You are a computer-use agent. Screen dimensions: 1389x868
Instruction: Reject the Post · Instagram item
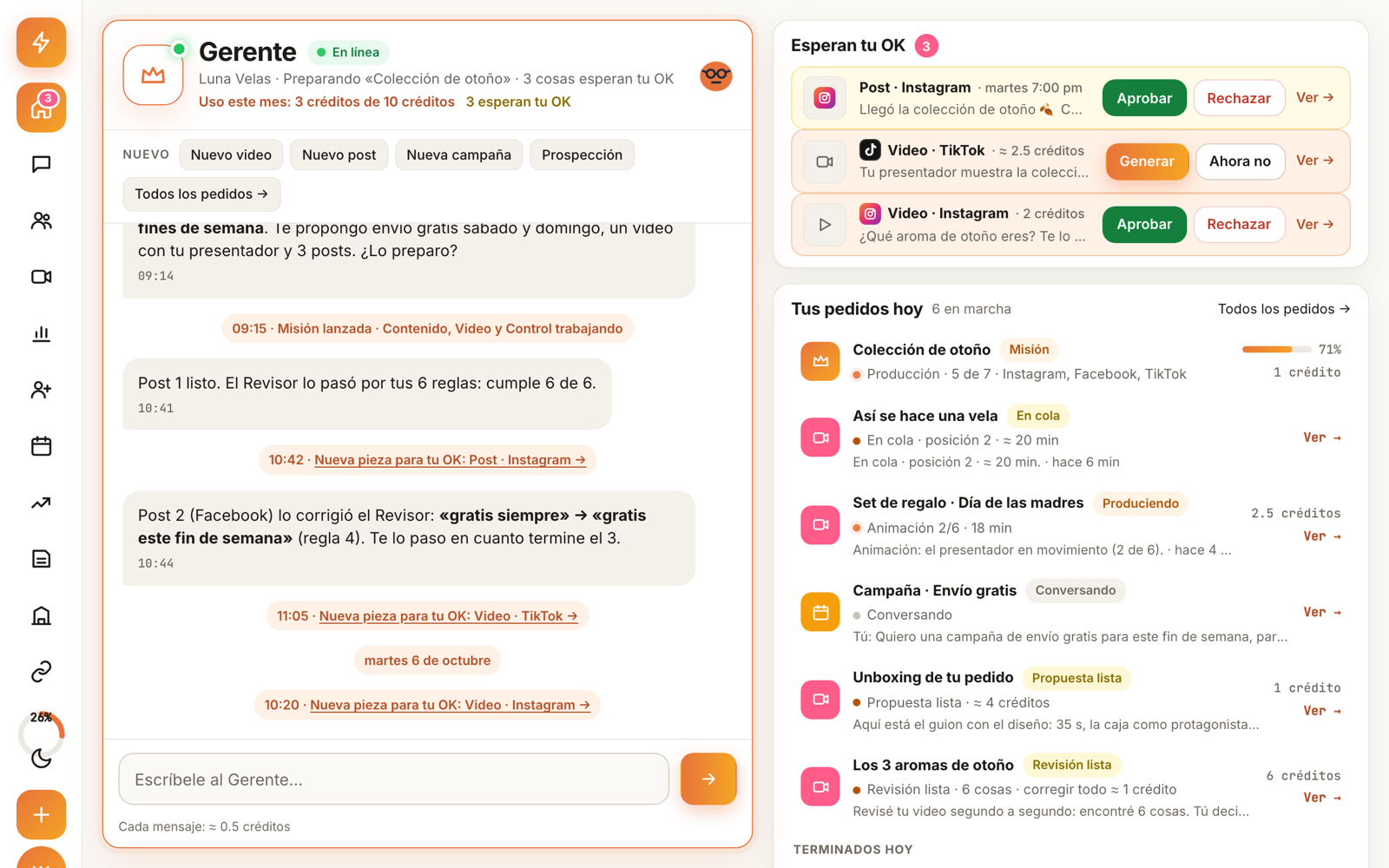(x=1239, y=98)
